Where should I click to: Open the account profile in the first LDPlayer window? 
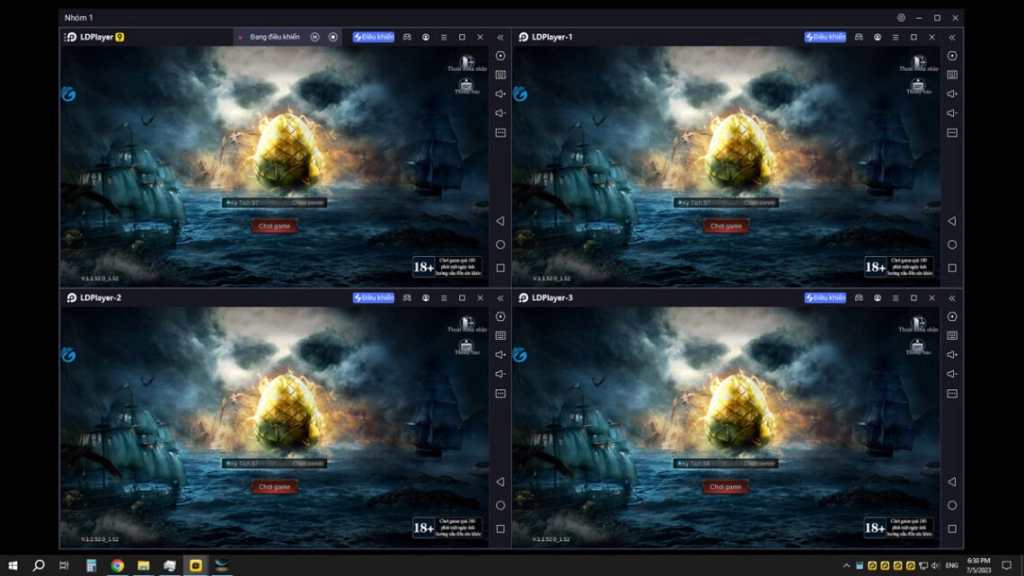[x=426, y=37]
